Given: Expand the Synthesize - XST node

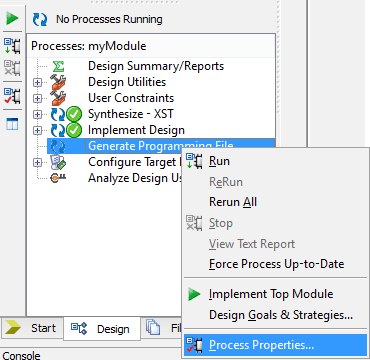Looking at the screenshot, I should [37, 114].
